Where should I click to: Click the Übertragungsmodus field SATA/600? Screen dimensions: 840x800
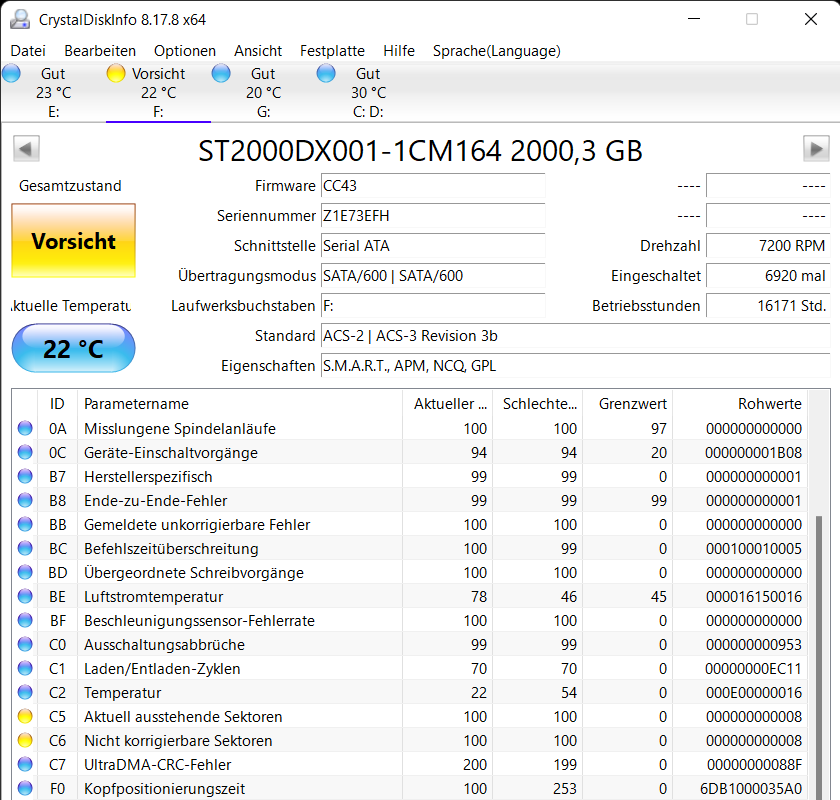433,276
